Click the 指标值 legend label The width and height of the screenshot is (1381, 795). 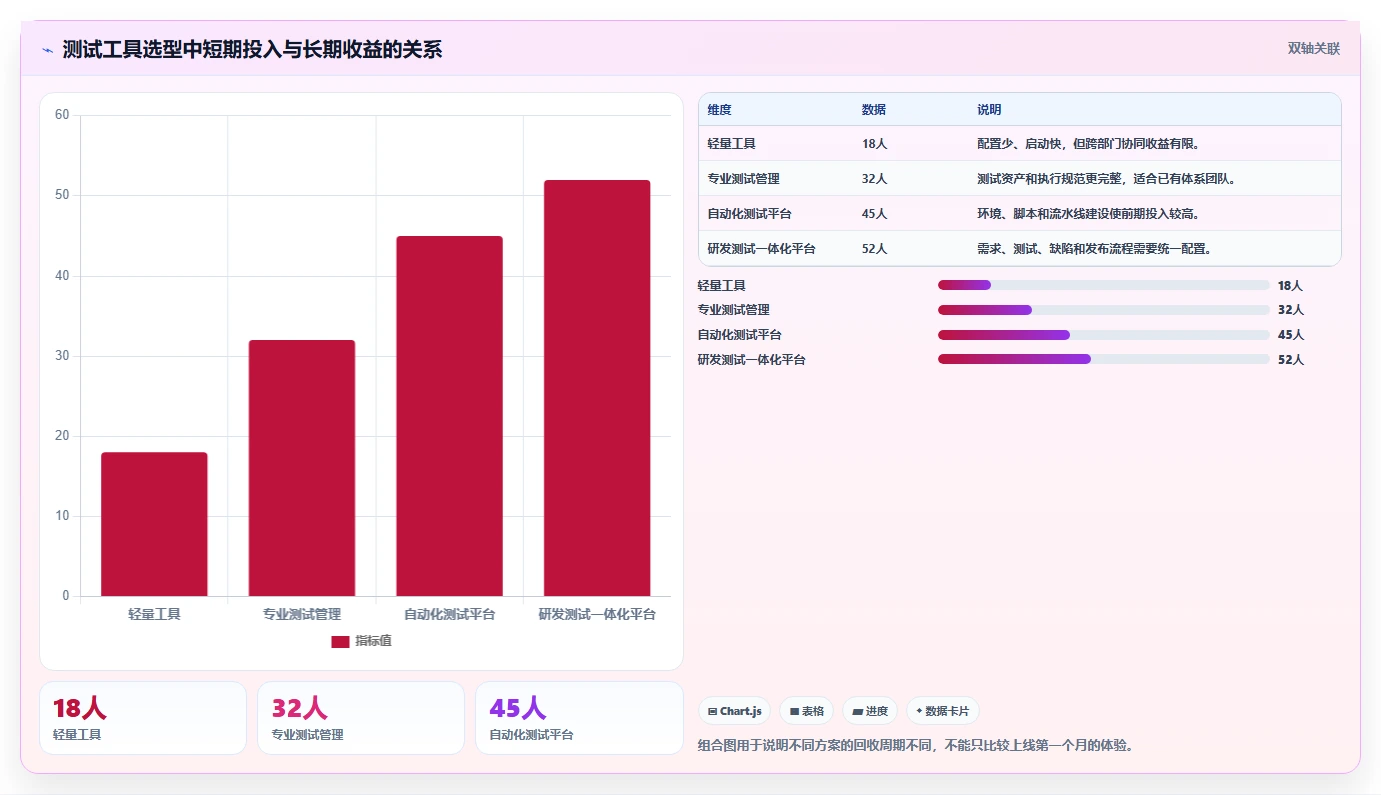click(x=373, y=641)
